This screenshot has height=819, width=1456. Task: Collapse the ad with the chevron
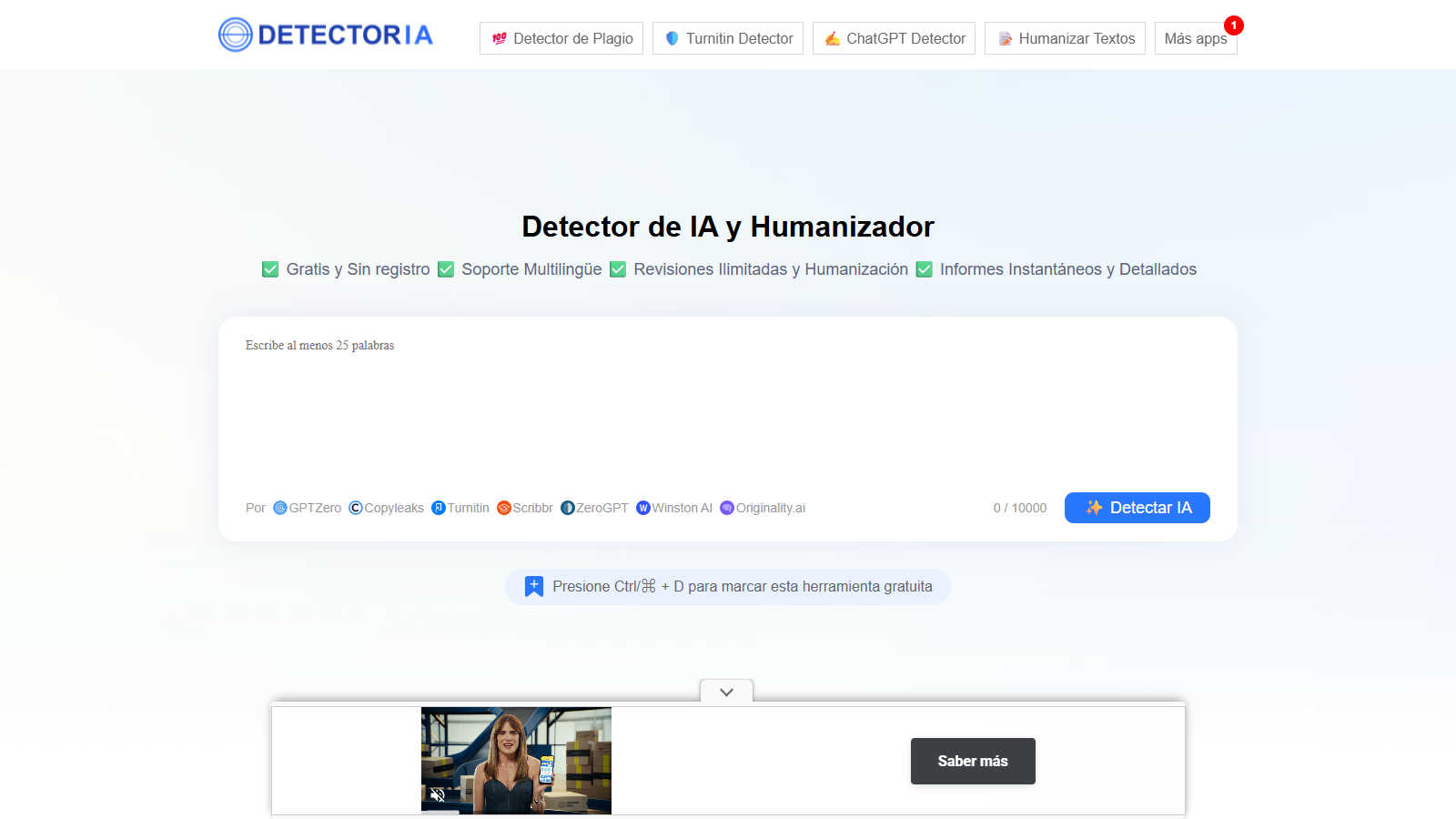tap(726, 692)
